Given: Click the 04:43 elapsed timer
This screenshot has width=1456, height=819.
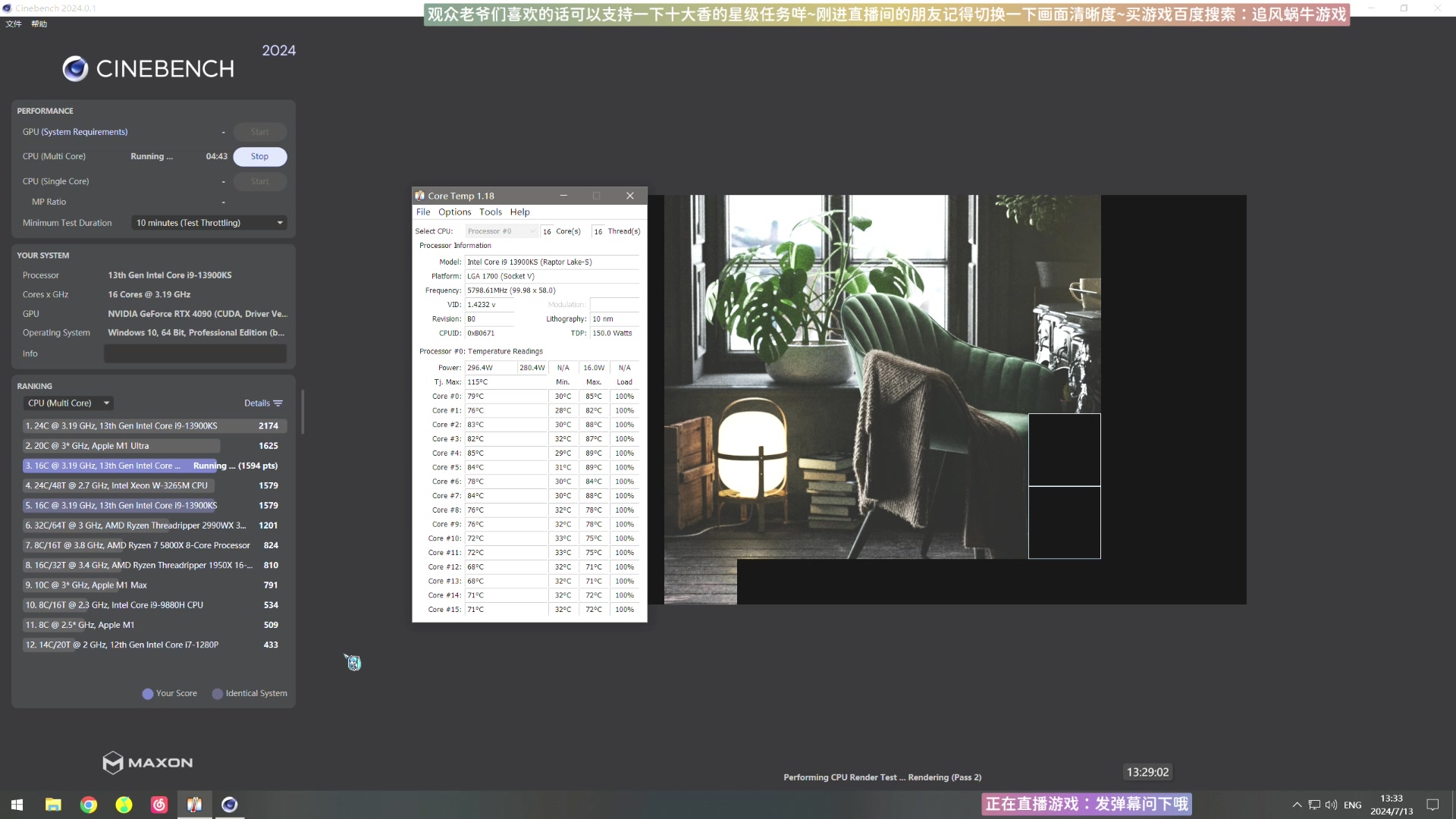Looking at the screenshot, I should tap(217, 156).
